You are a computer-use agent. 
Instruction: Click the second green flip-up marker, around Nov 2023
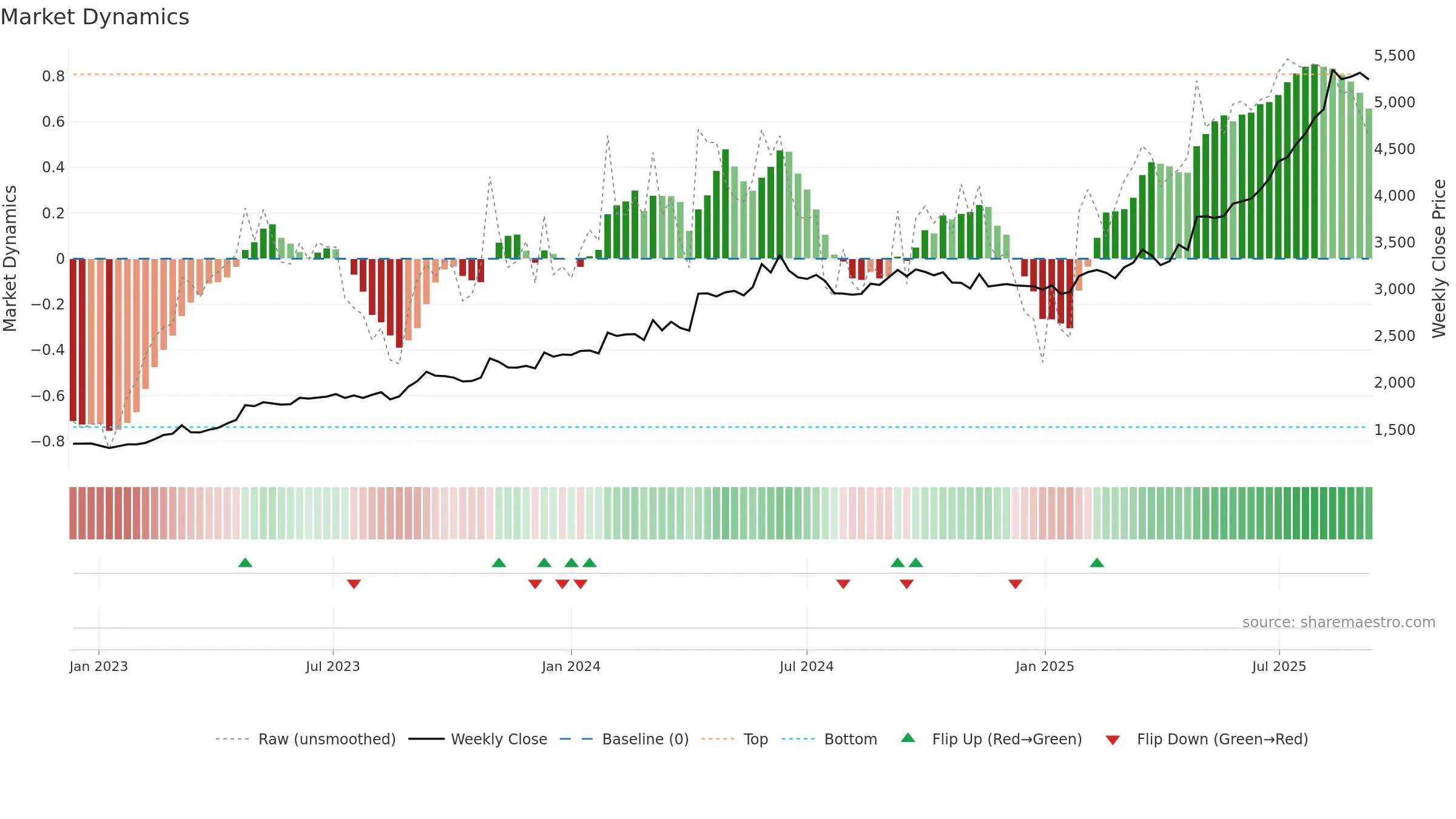click(x=499, y=562)
